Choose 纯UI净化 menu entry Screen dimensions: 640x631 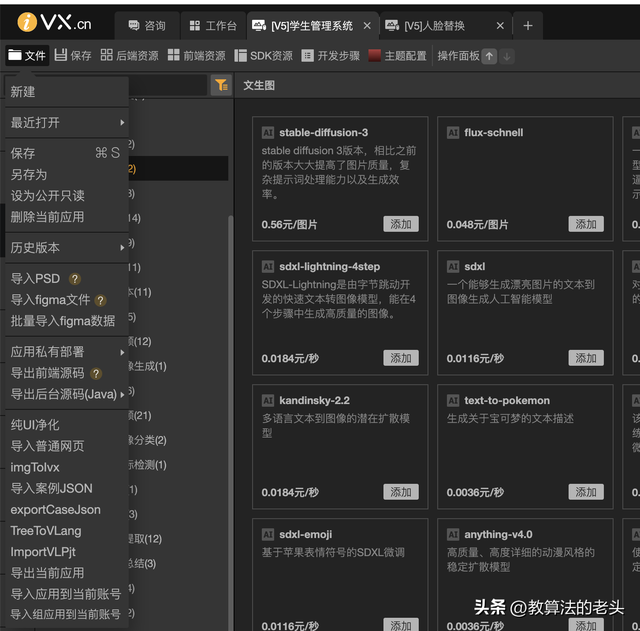tap(67, 424)
